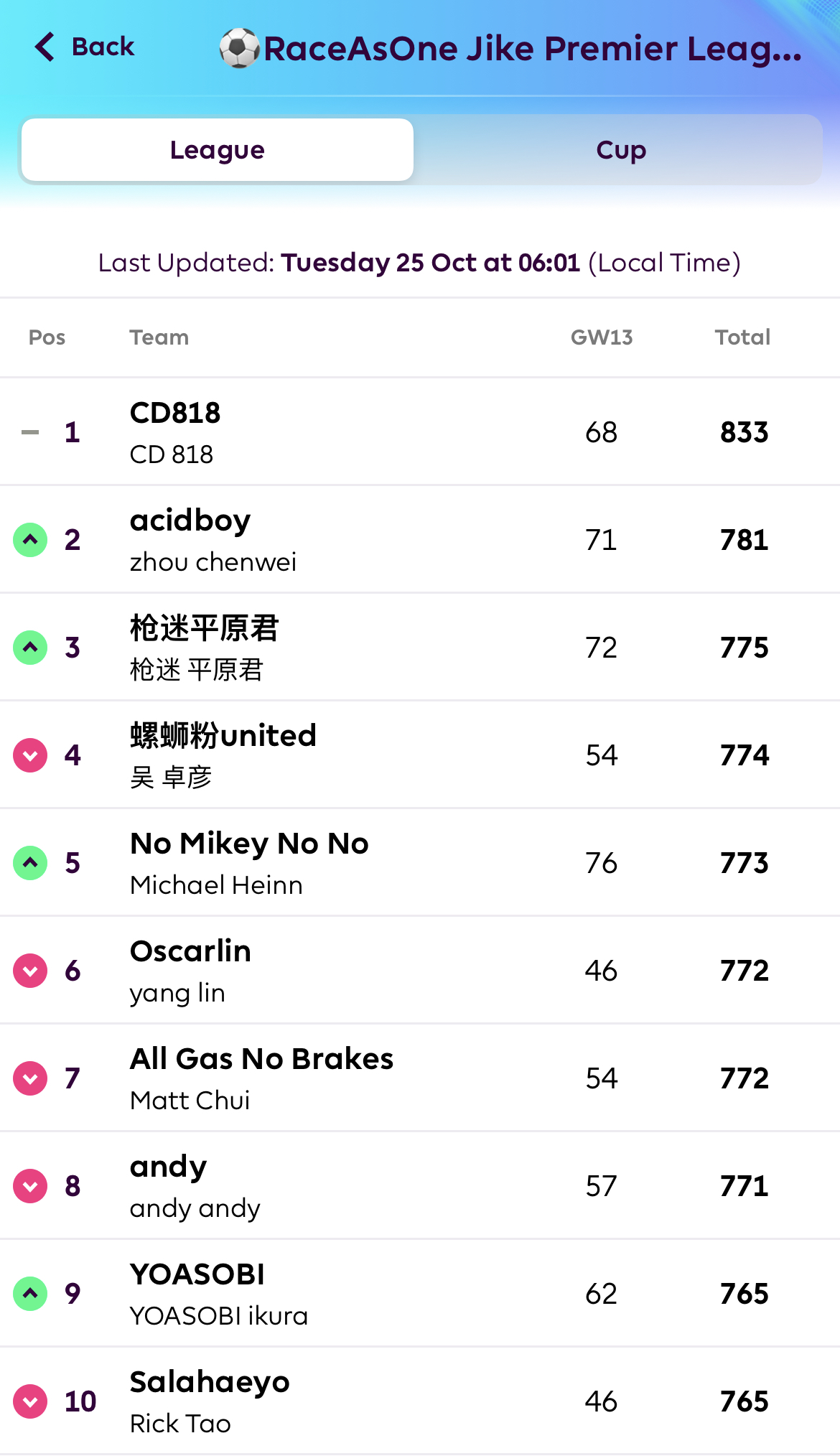Open the CD818 team entry
This screenshot has height=1456, width=840.
(175, 414)
